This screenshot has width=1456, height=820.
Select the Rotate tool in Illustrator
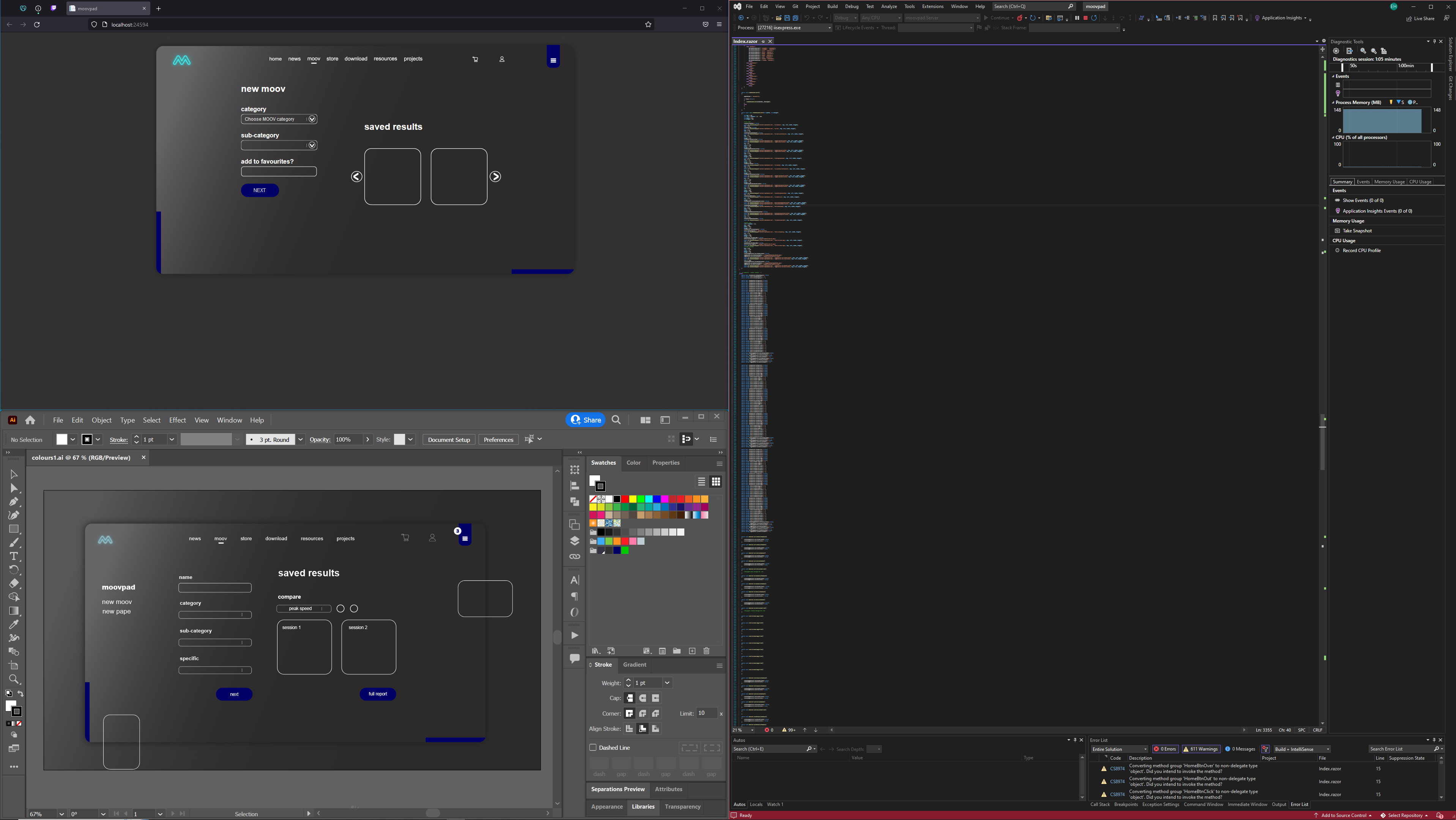pos(14,570)
